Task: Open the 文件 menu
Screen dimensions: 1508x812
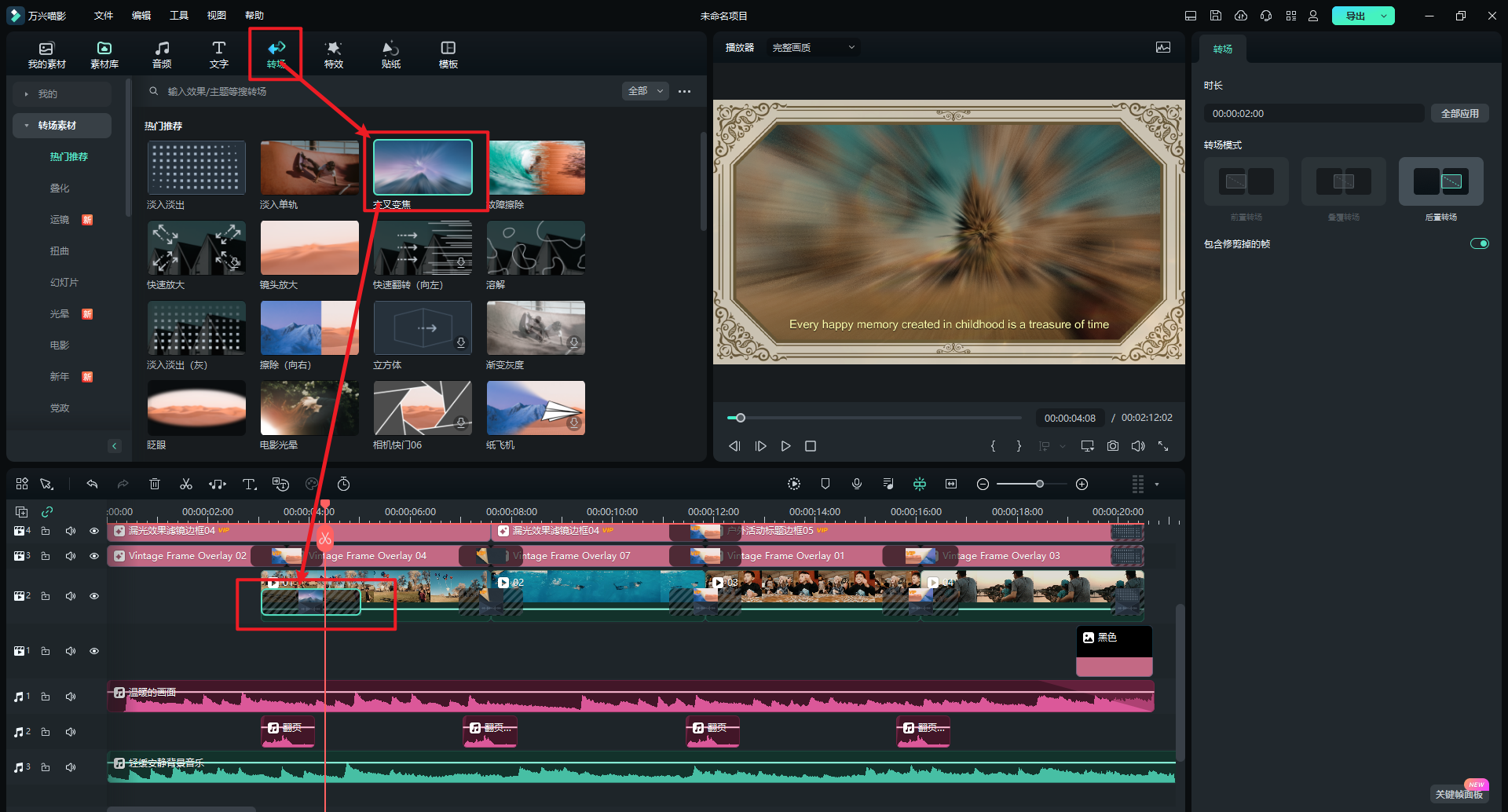Action: point(104,16)
